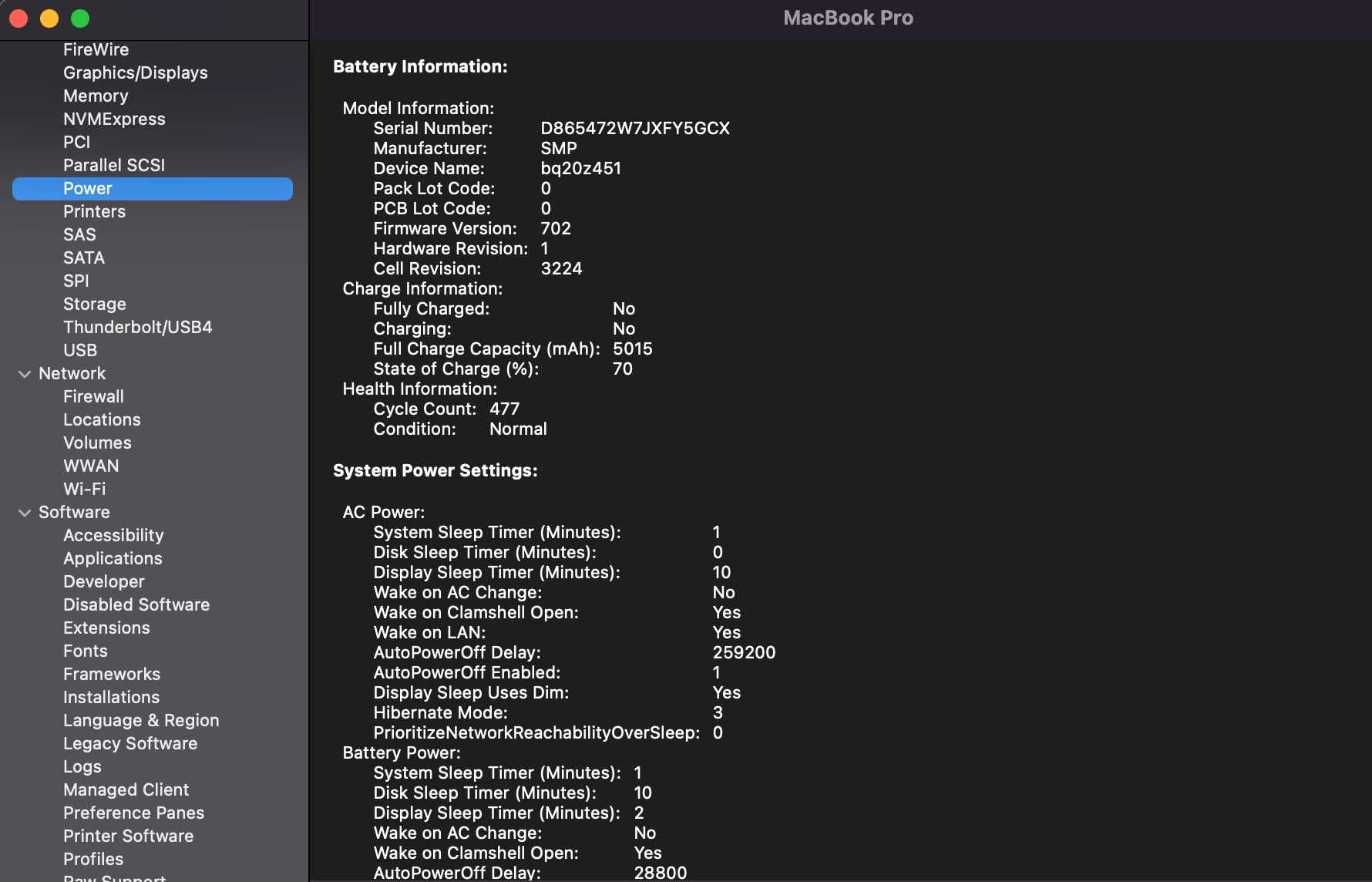Open Printers in the sidebar
1372x882 pixels.
pos(94,211)
